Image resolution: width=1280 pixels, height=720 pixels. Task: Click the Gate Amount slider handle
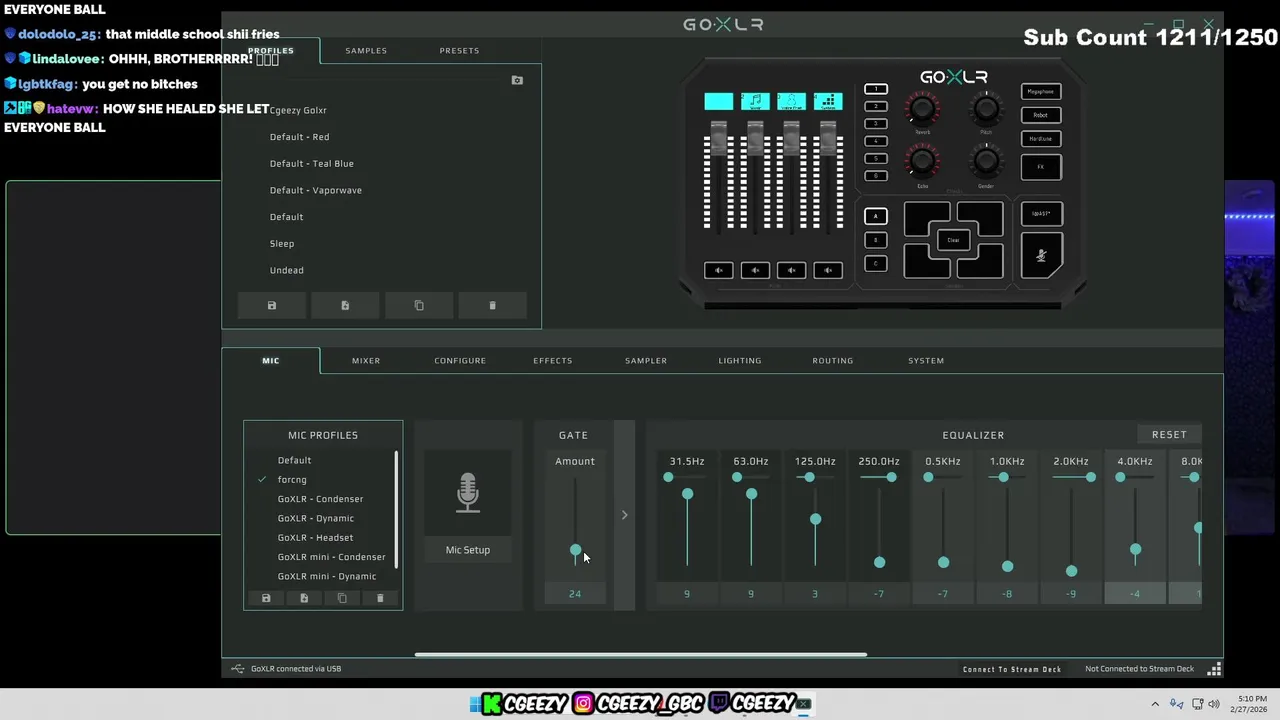point(575,550)
